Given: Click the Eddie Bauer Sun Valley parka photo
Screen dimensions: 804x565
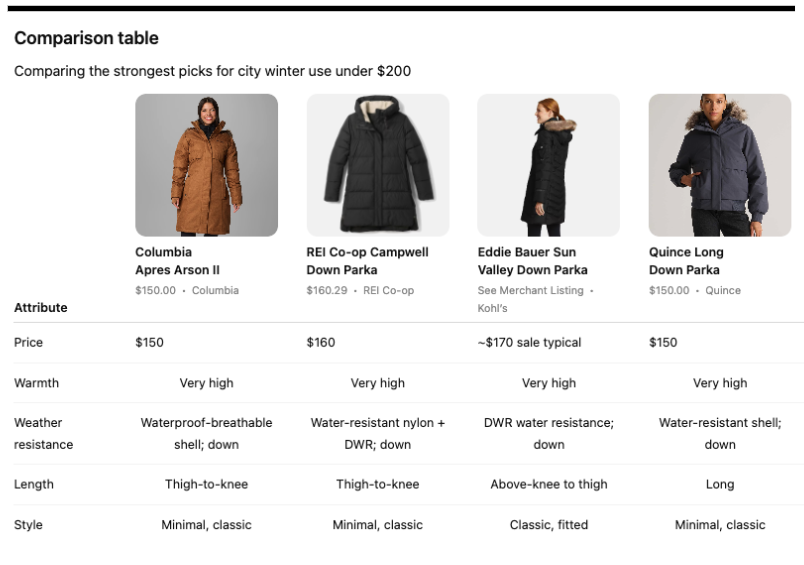Looking at the screenshot, I should click(548, 165).
